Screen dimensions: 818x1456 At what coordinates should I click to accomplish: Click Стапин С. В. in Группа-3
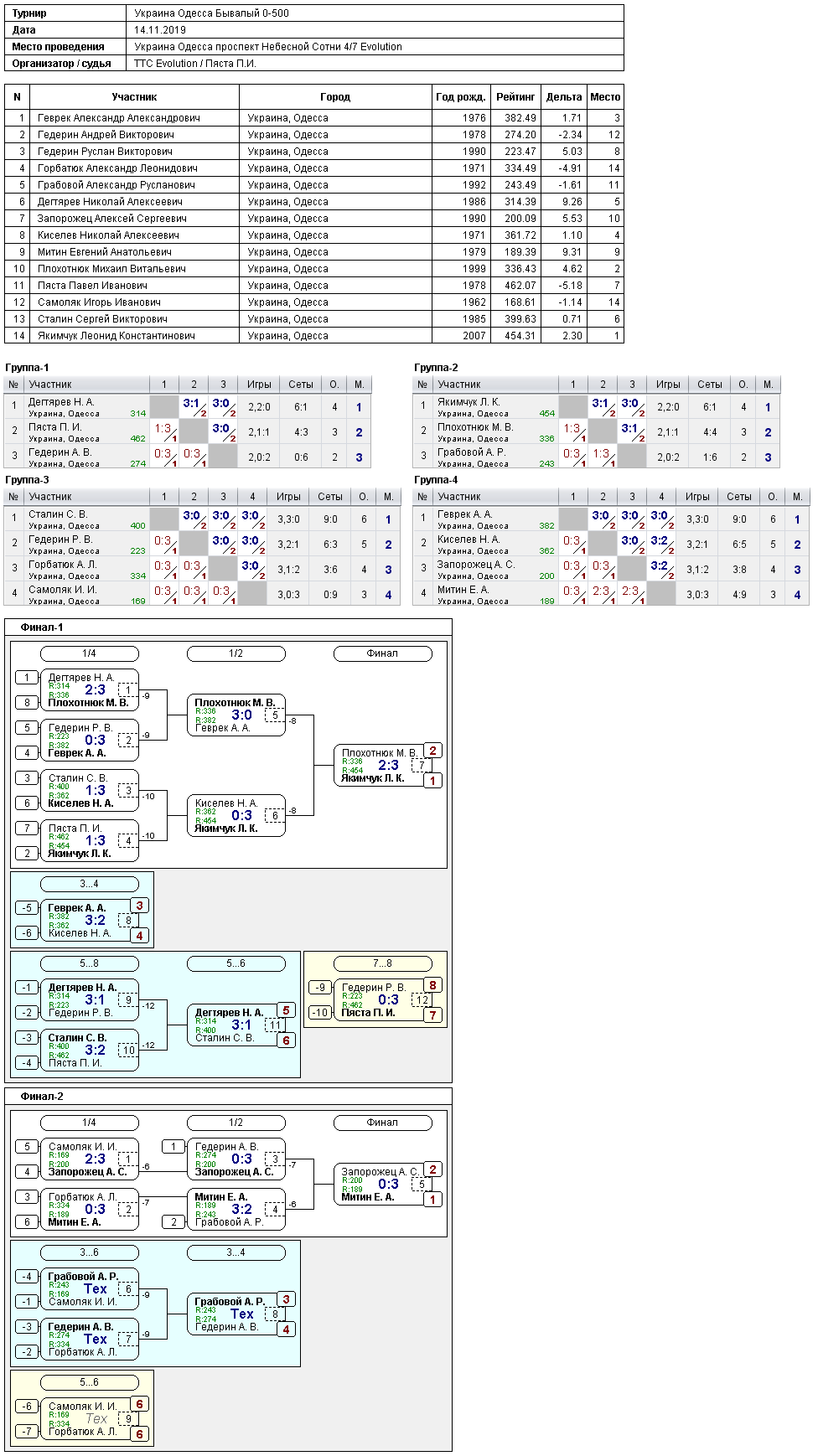pos(58,514)
